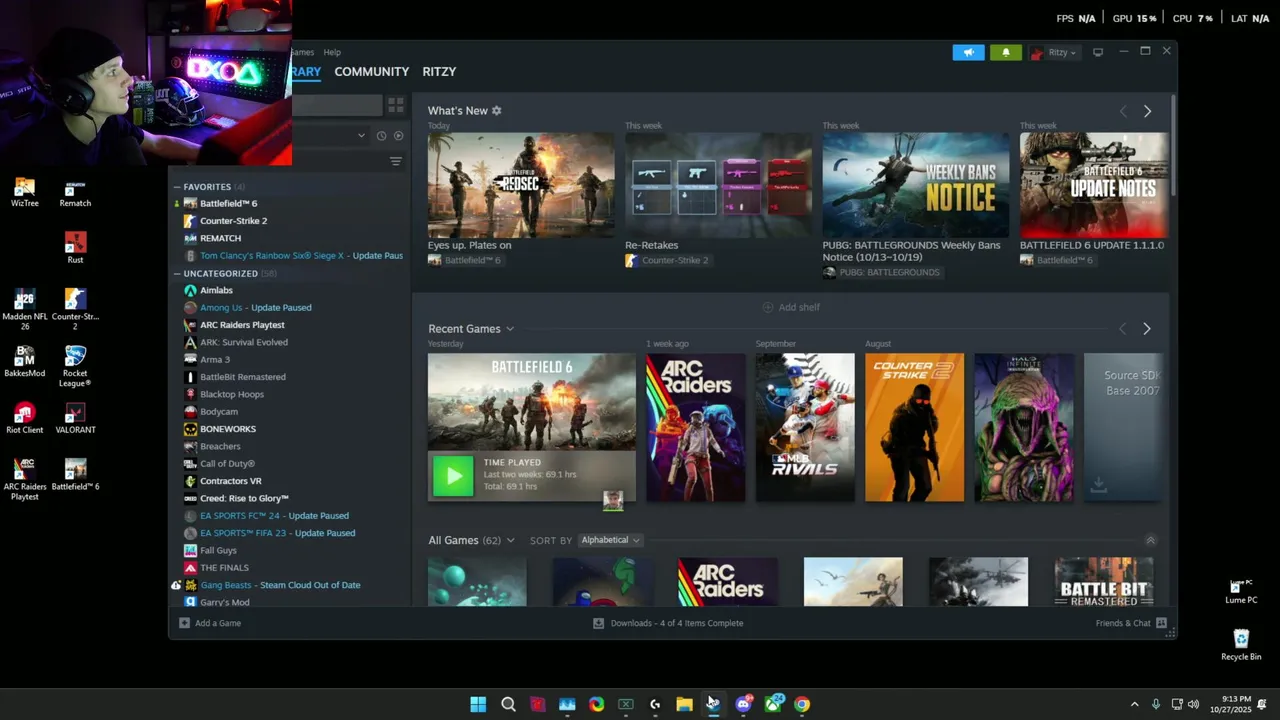Go to next What's New items arrow

(1147, 111)
